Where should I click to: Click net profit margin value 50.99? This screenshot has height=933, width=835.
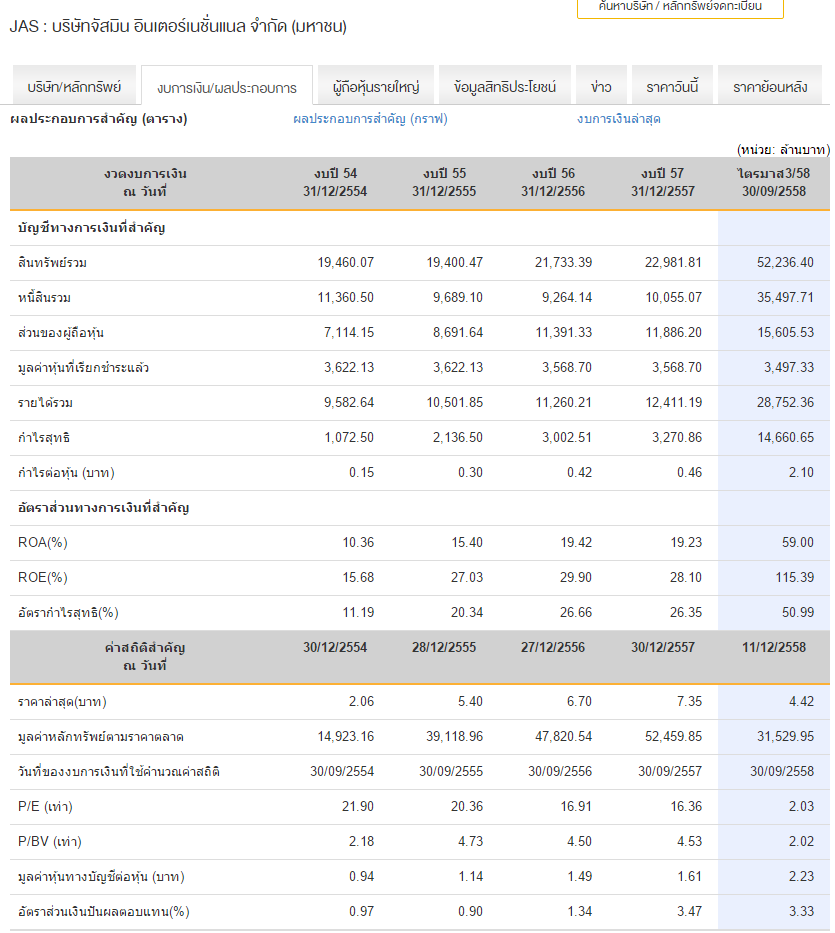798,613
